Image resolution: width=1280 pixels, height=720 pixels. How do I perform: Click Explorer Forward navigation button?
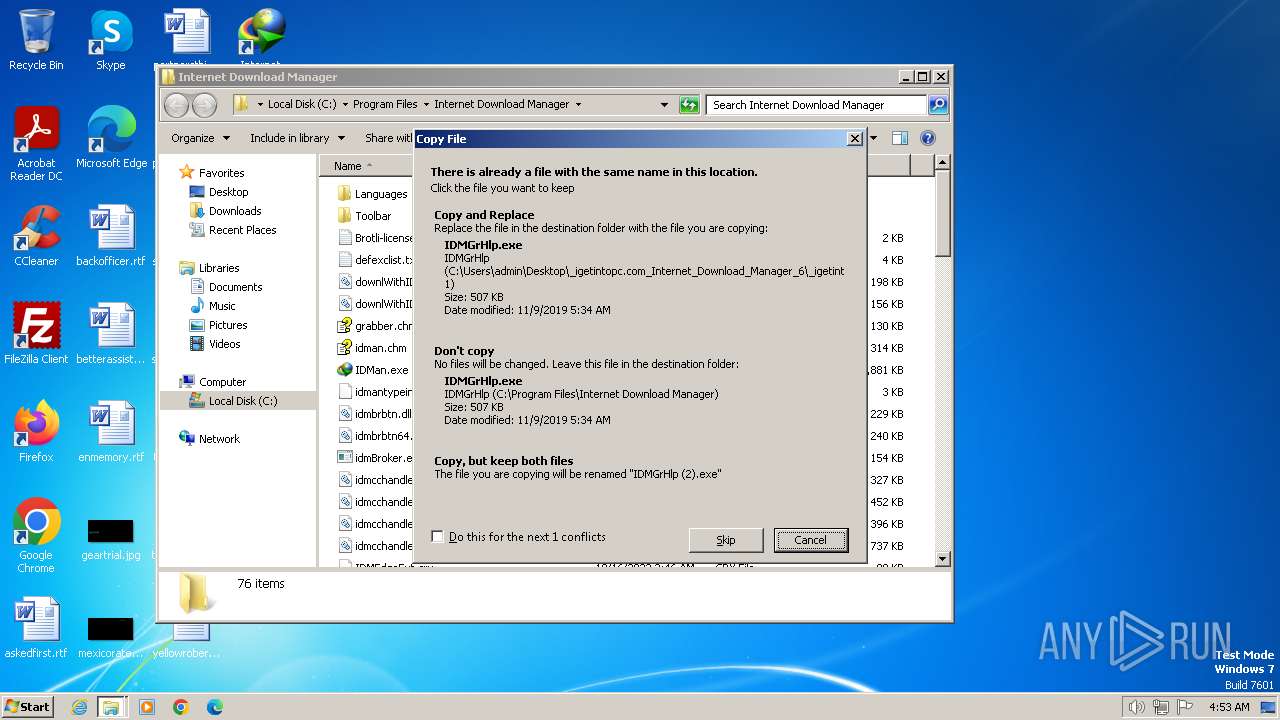[204, 105]
